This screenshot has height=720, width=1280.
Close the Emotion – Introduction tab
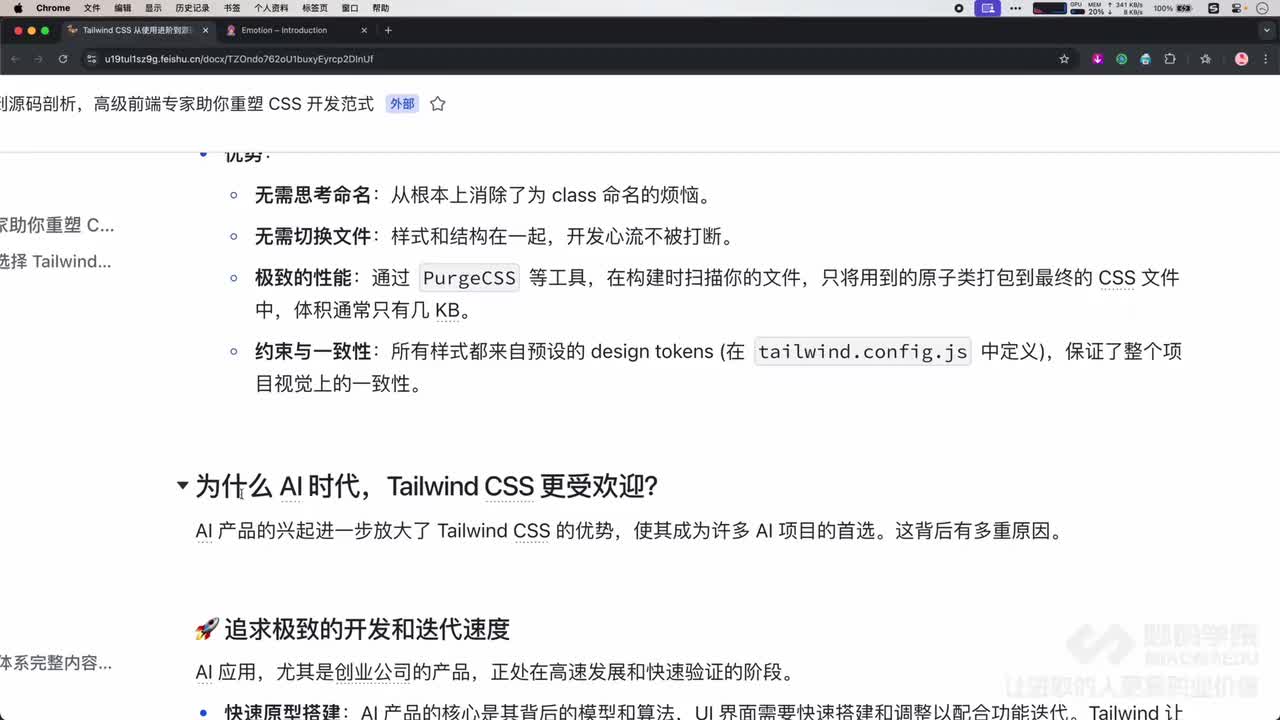click(366, 30)
